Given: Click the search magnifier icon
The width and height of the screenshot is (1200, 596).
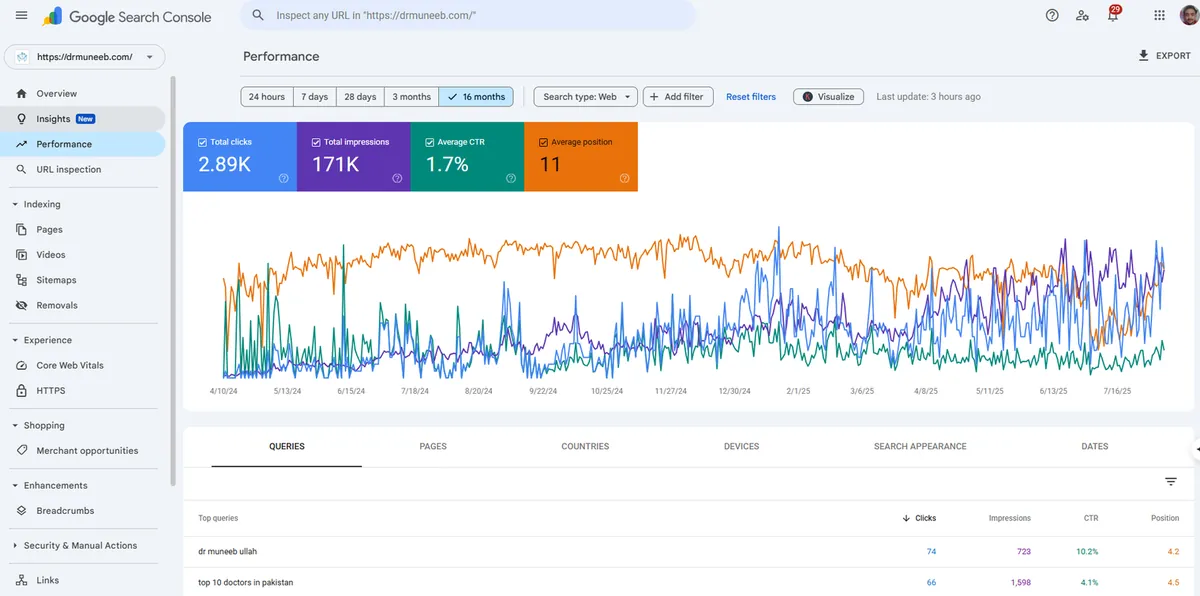Looking at the screenshot, I should click(258, 15).
